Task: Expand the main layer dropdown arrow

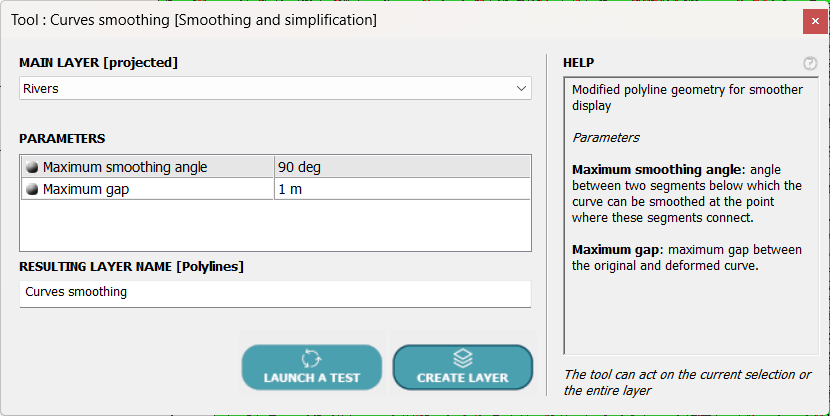Action: click(x=521, y=89)
